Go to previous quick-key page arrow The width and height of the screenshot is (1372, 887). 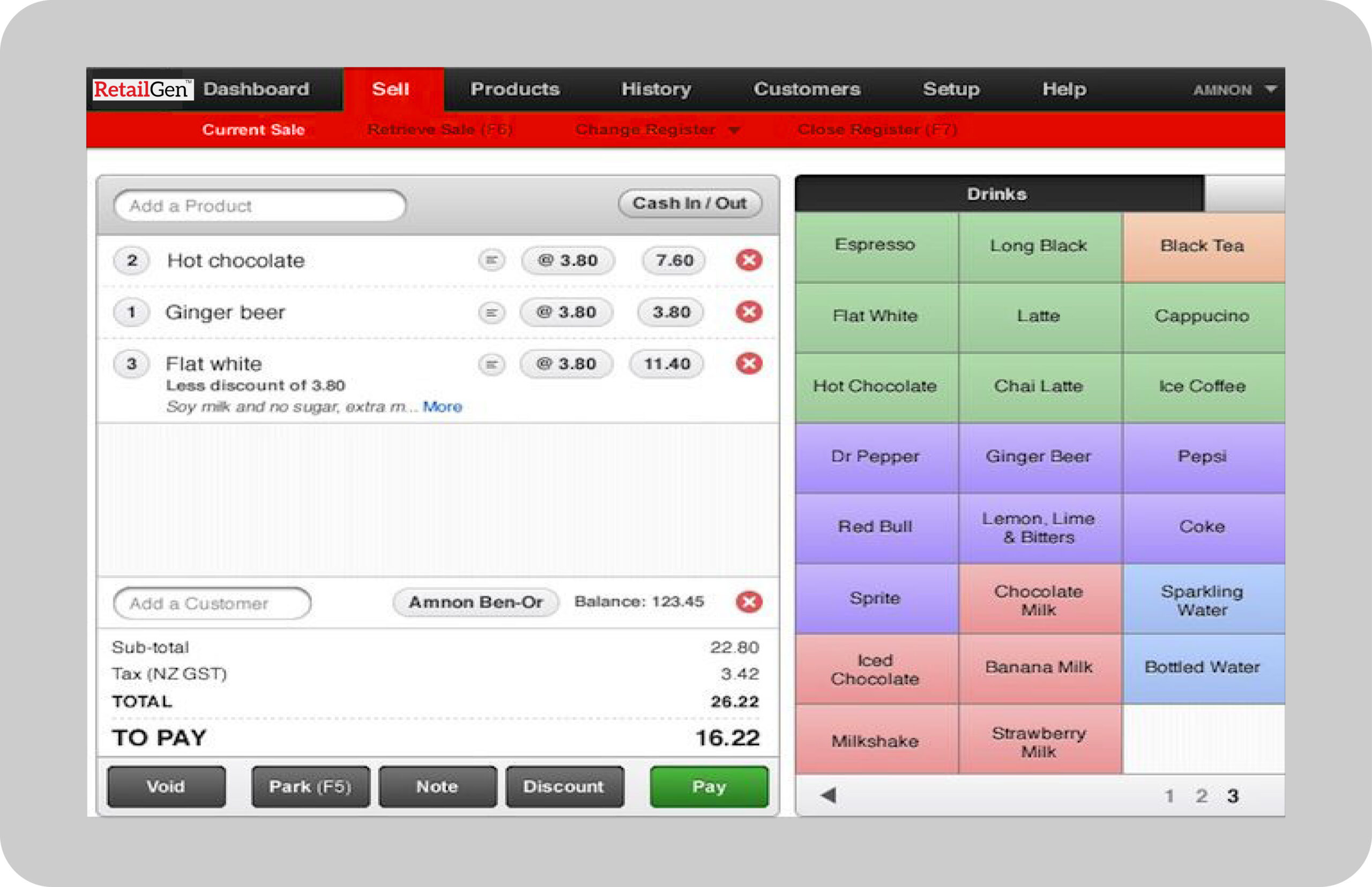click(x=828, y=795)
